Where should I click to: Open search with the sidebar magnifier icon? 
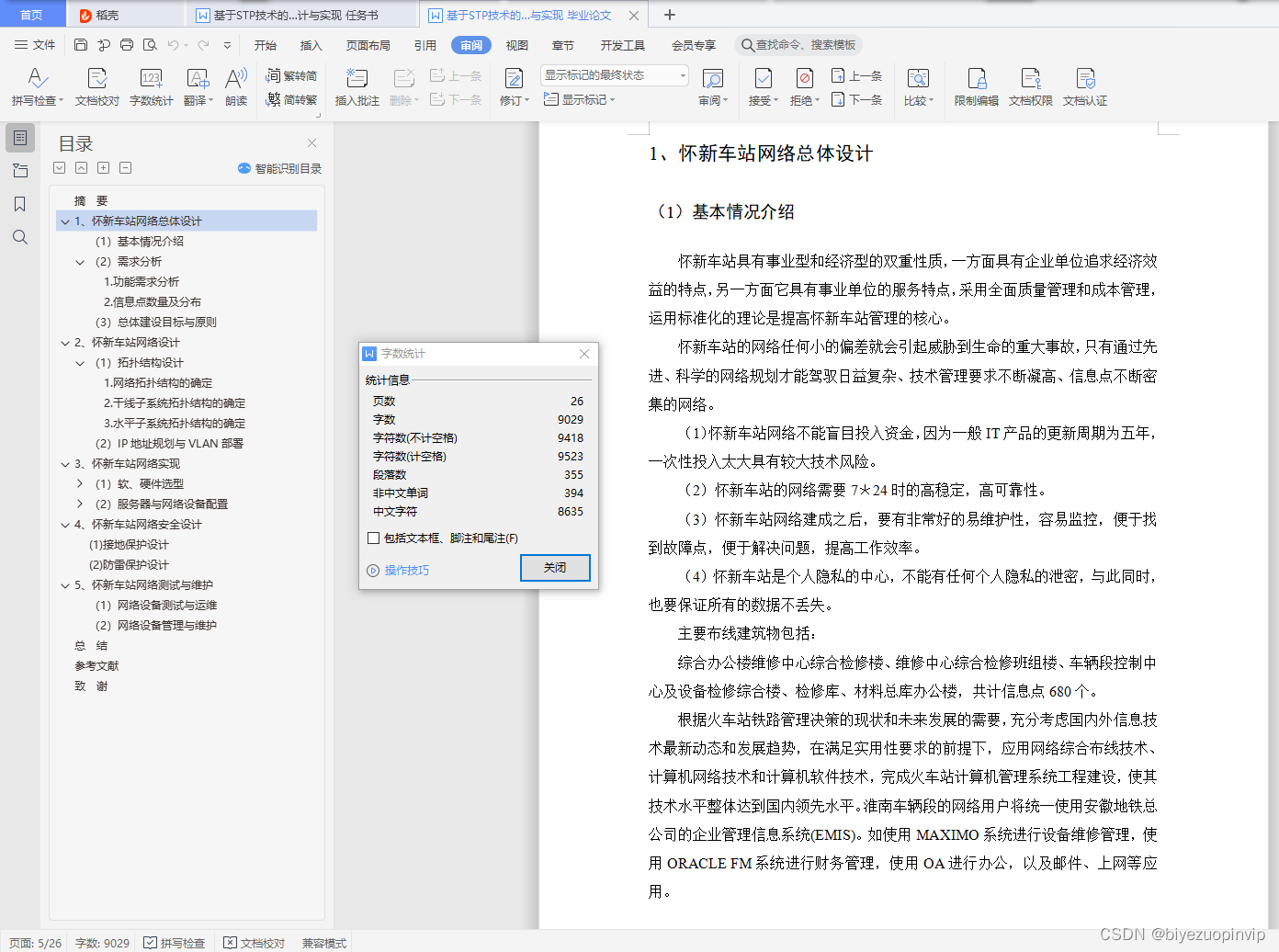(19, 237)
